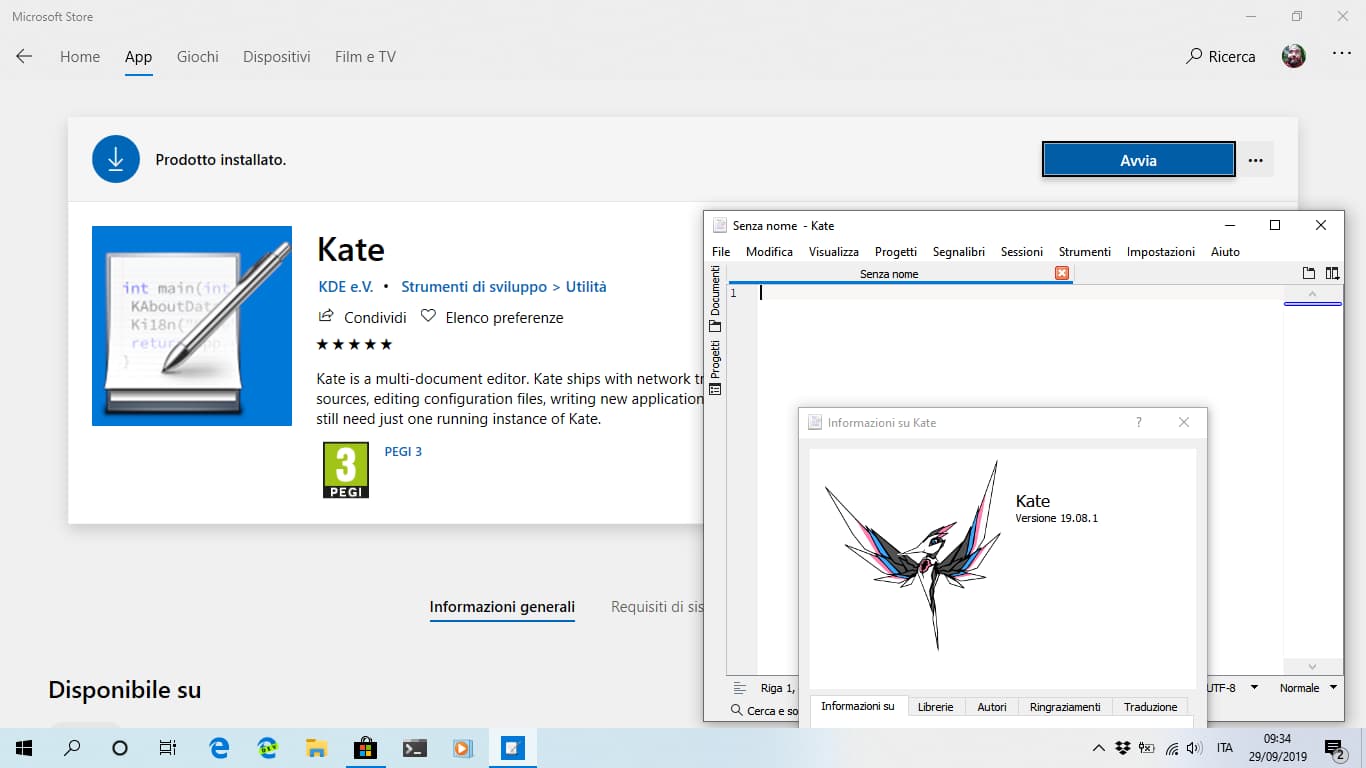This screenshot has width=1366, height=768.
Task: Open the Store top-right three-dot menu
Action: tap(1342, 54)
